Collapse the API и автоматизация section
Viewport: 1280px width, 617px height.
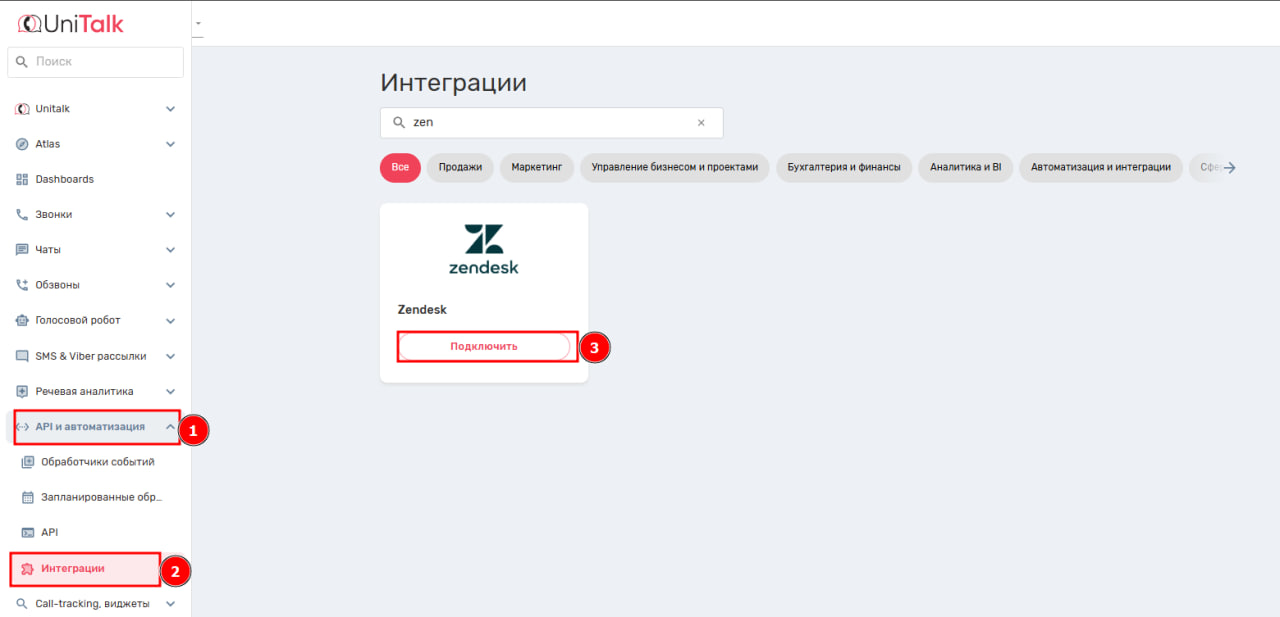click(x=170, y=427)
